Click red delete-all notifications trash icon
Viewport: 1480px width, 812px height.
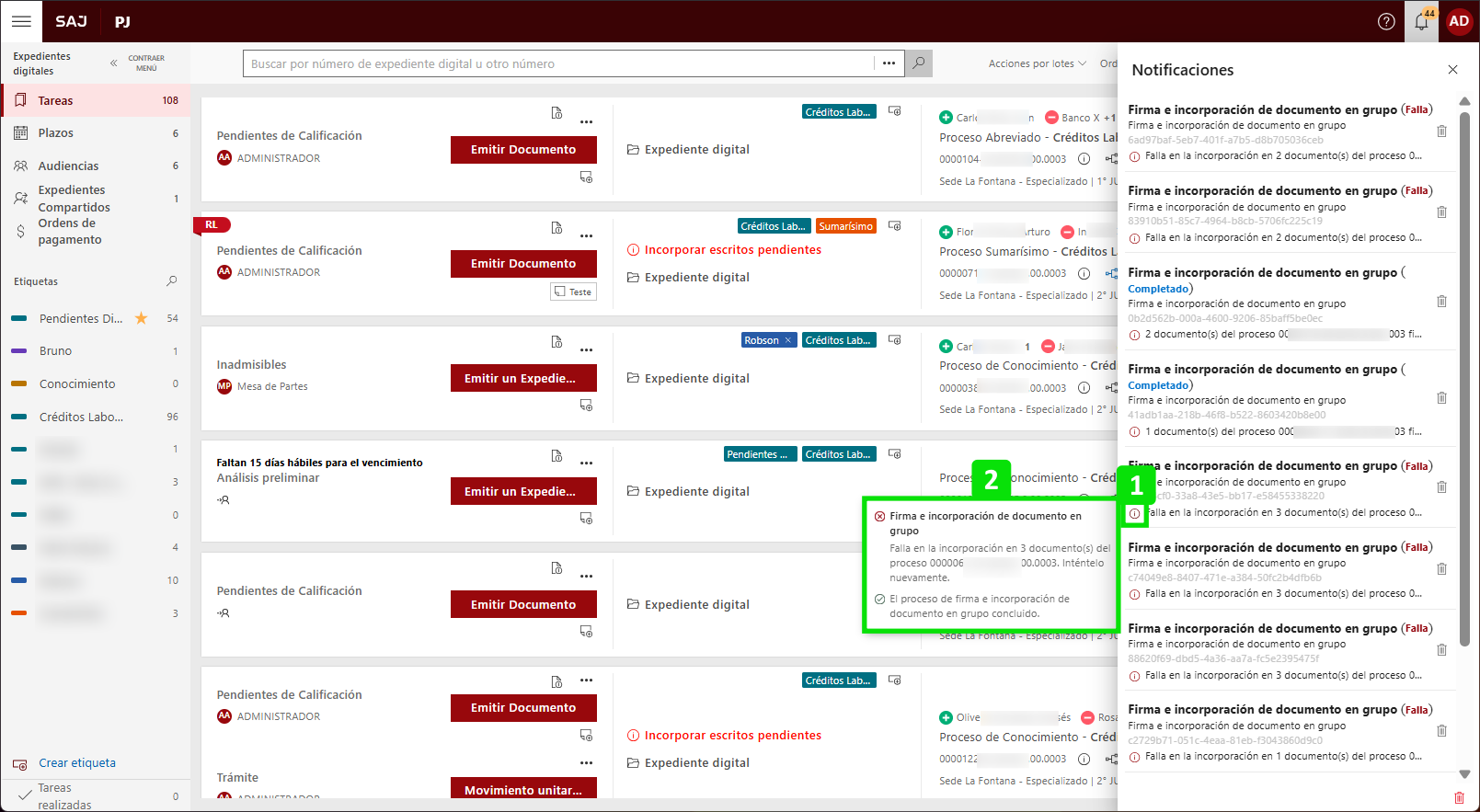1459,797
